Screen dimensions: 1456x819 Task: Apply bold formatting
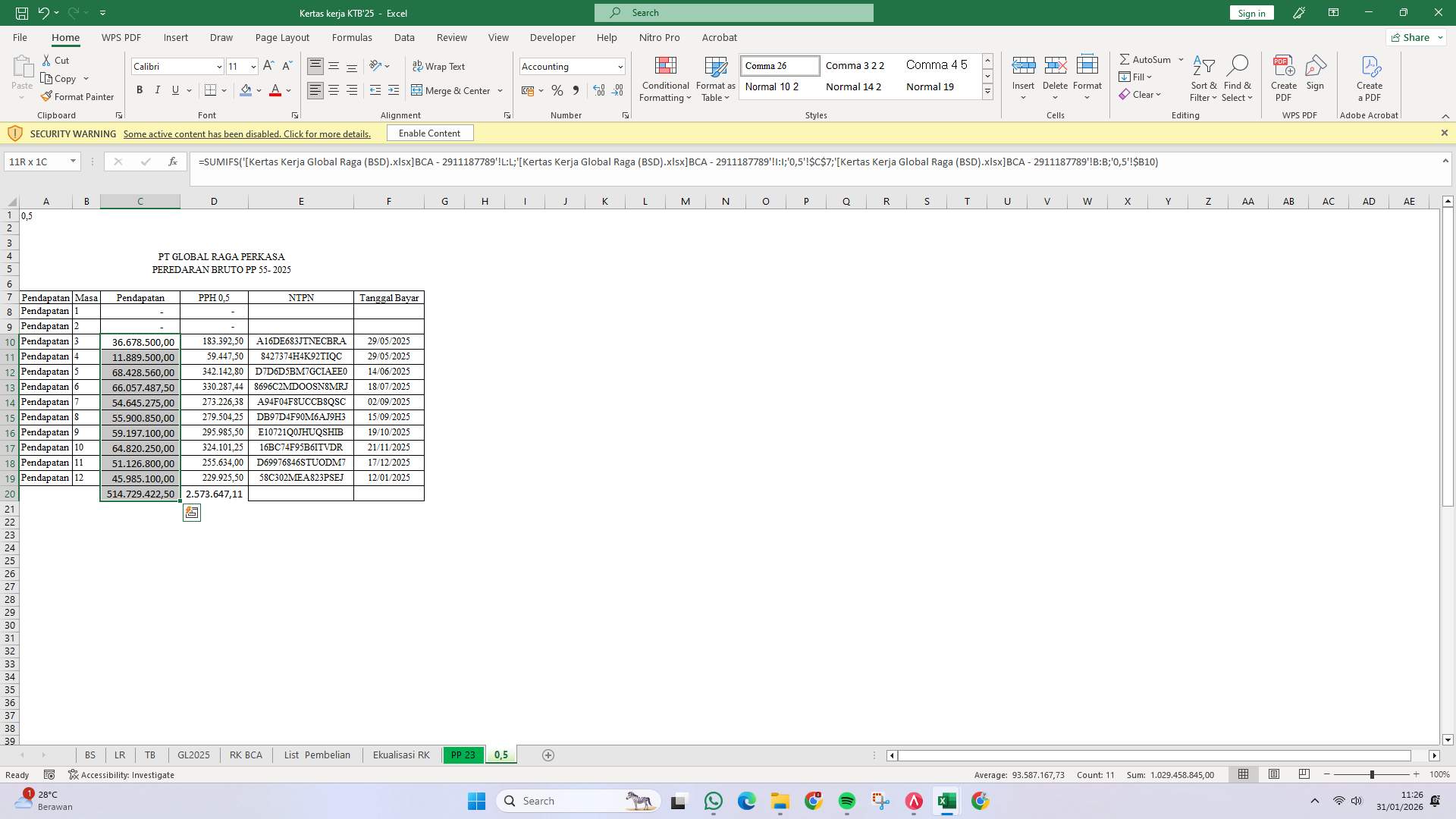pyautogui.click(x=139, y=89)
